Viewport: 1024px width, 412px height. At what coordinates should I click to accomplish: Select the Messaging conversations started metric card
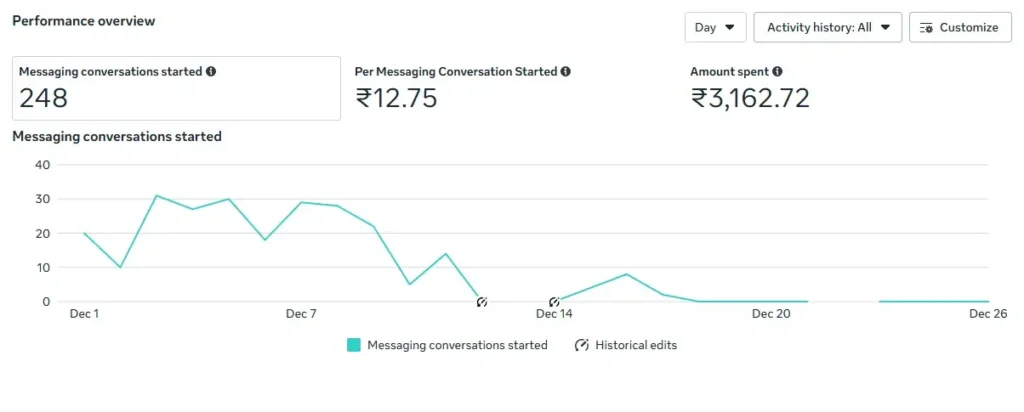[175, 88]
